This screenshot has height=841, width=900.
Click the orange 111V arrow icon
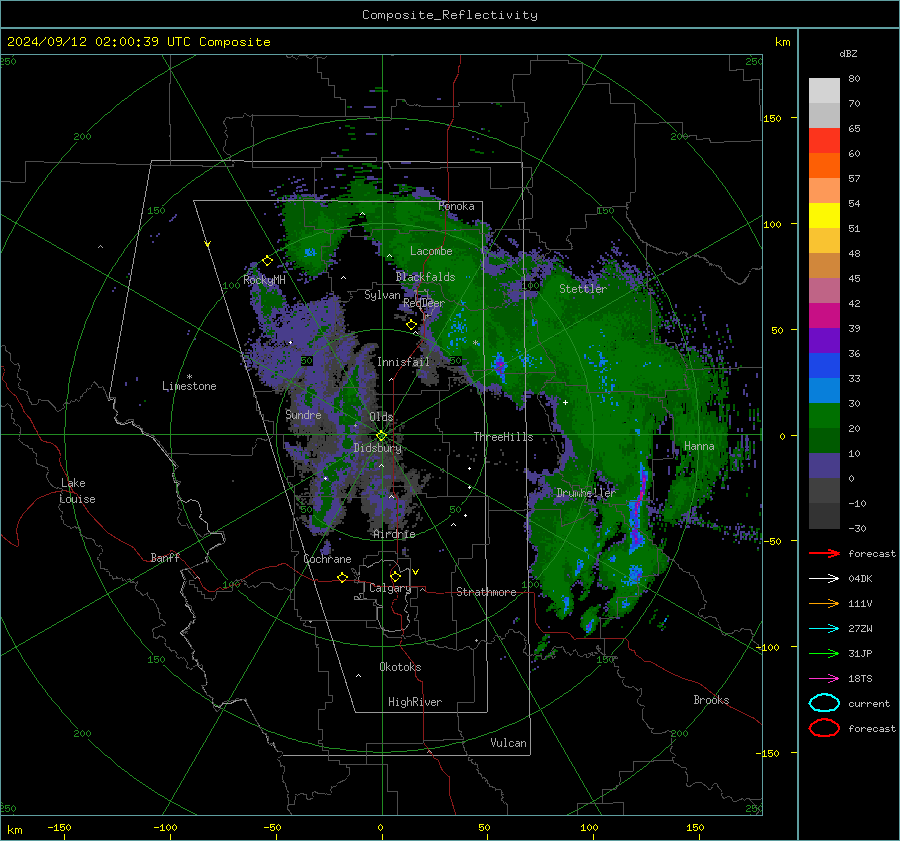click(x=824, y=603)
